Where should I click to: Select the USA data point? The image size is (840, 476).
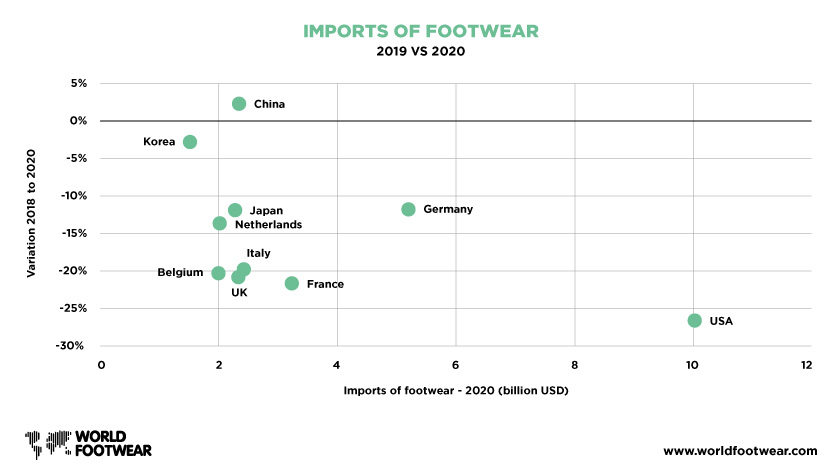pyautogui.click(x=694, y=321)
